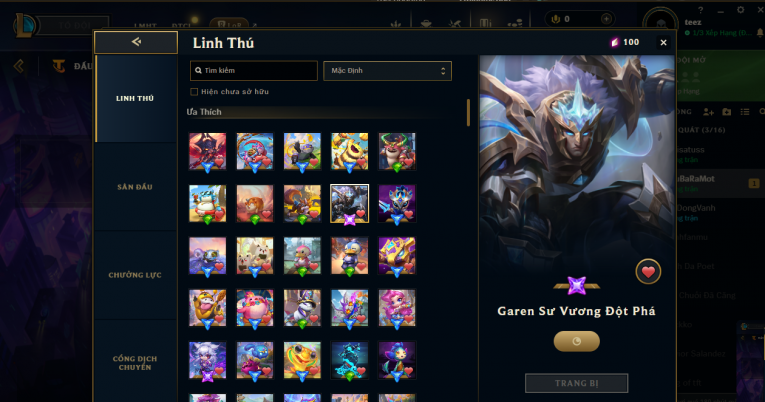Viewport: 765px width, 402px height.
Task: Click the purple shard currency icon showing 100
Action: click(x=615, y=42)
